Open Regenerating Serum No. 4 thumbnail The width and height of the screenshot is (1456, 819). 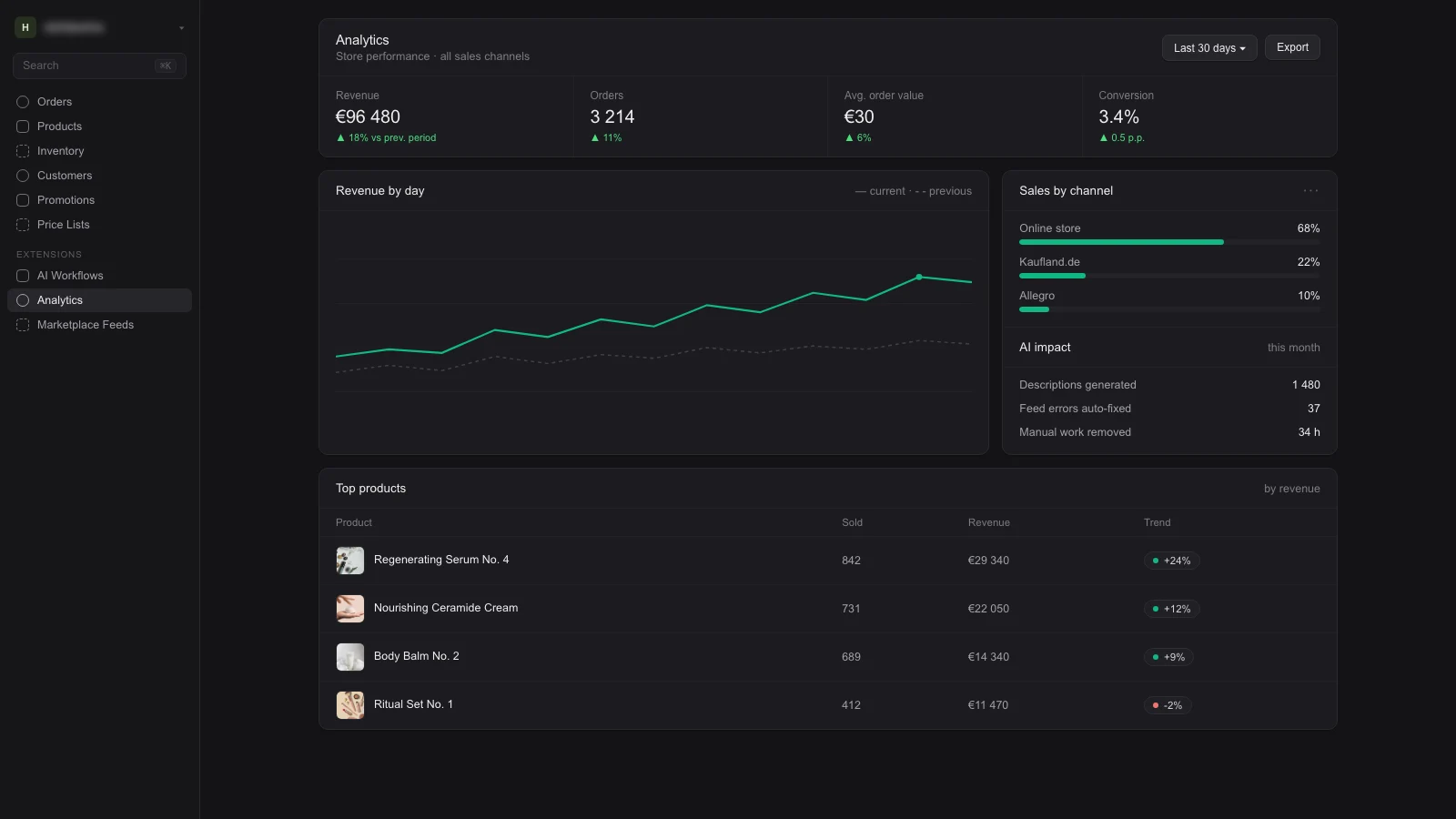point(350,561)
